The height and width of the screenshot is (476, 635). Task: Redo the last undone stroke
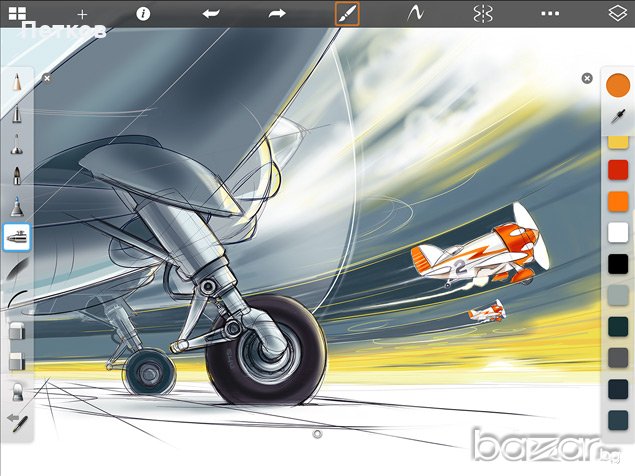(277, 14)
